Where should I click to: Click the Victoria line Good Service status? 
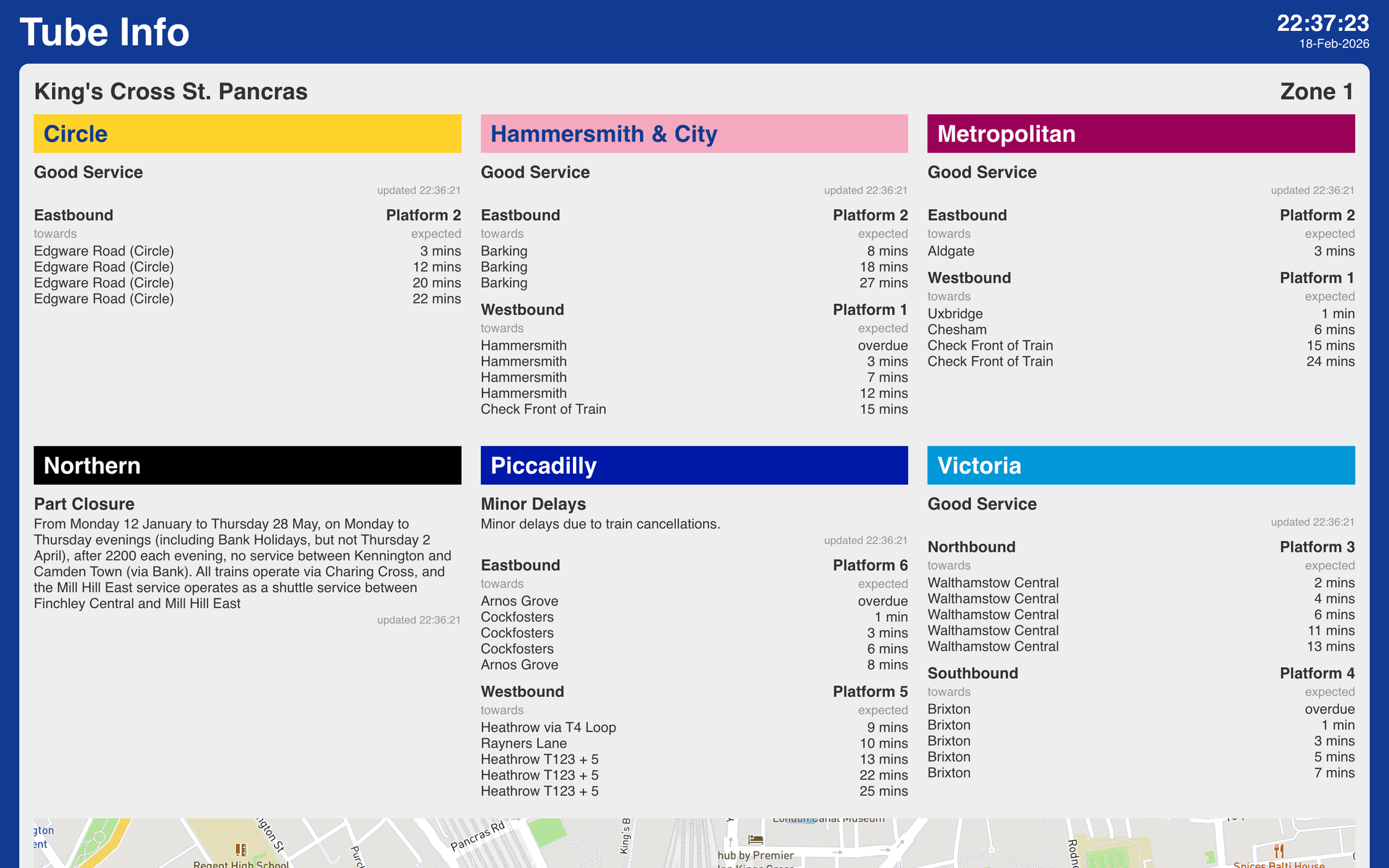(982, 504)
